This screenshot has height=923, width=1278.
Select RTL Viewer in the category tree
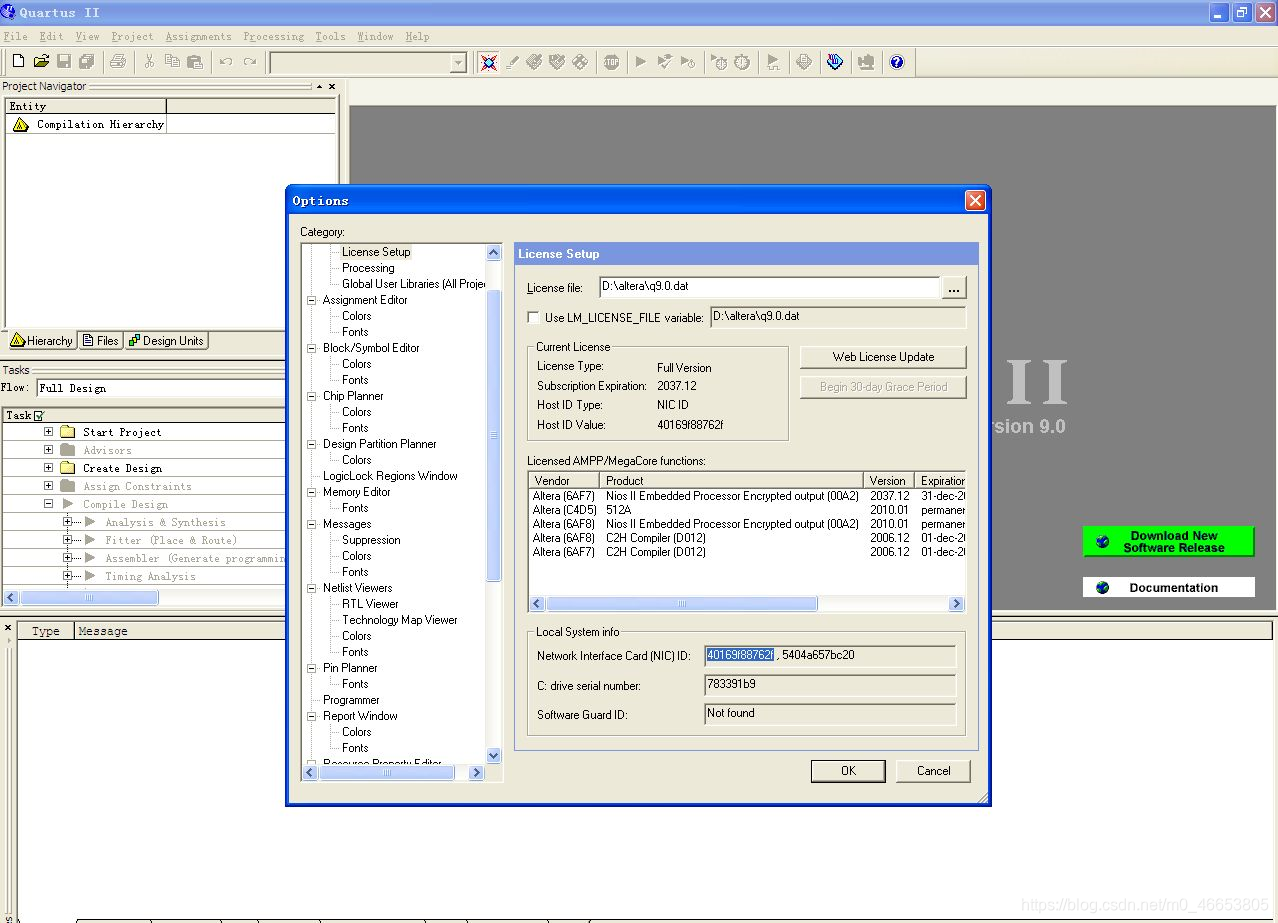click(370, 604)
